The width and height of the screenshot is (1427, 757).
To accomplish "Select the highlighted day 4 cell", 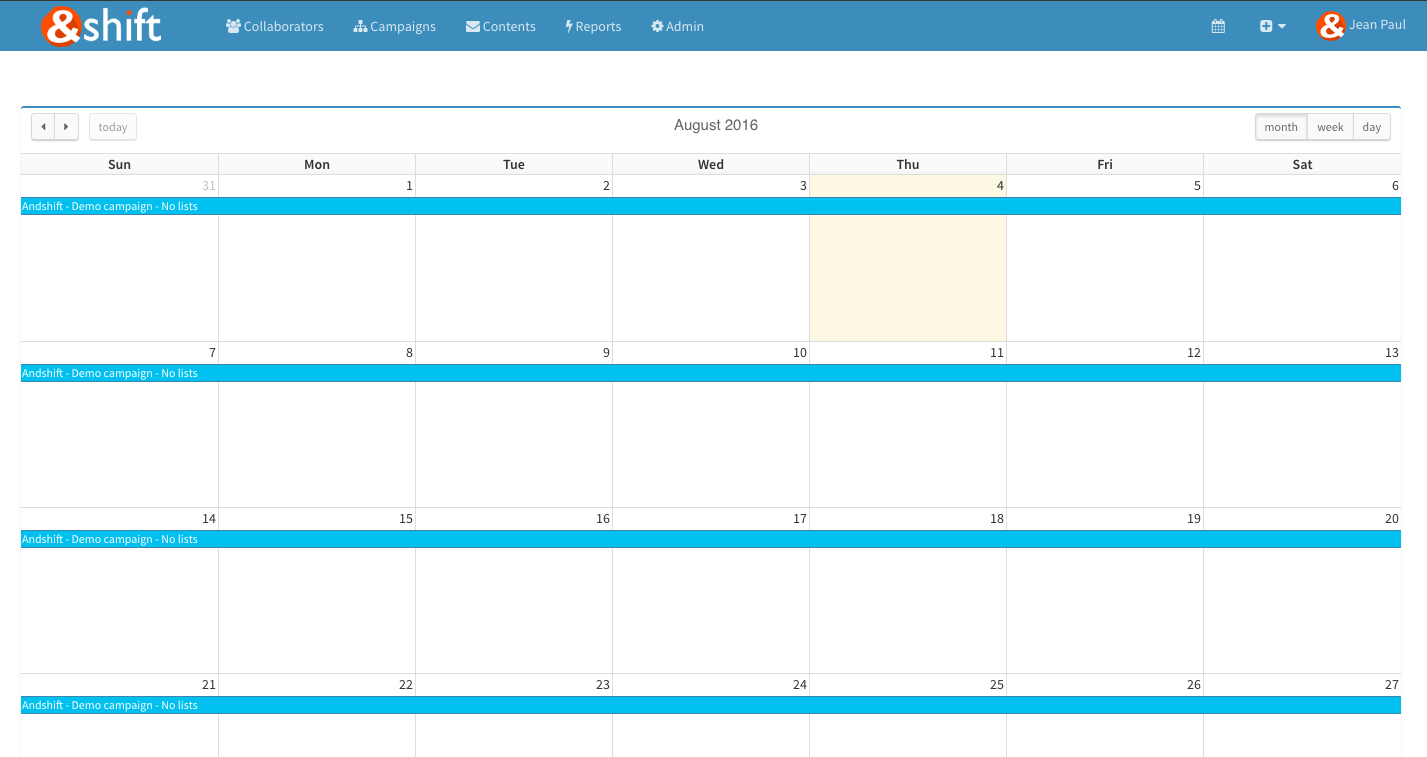I will pyautogui.click(x=908, y=258).
